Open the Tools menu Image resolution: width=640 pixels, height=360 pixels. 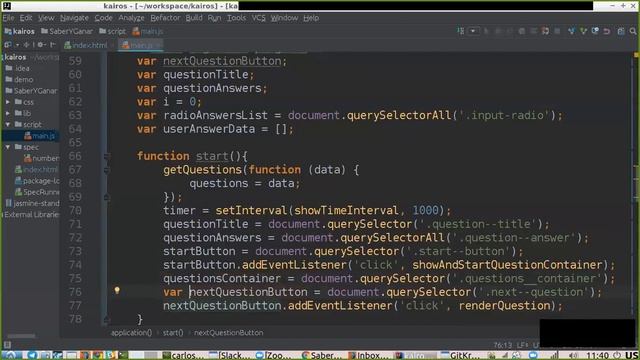pos(236,18)
